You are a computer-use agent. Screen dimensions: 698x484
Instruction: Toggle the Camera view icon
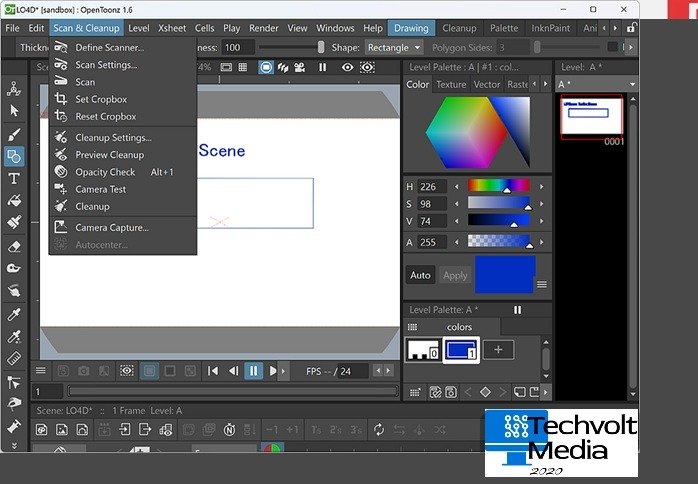click(x=300, y=67)
